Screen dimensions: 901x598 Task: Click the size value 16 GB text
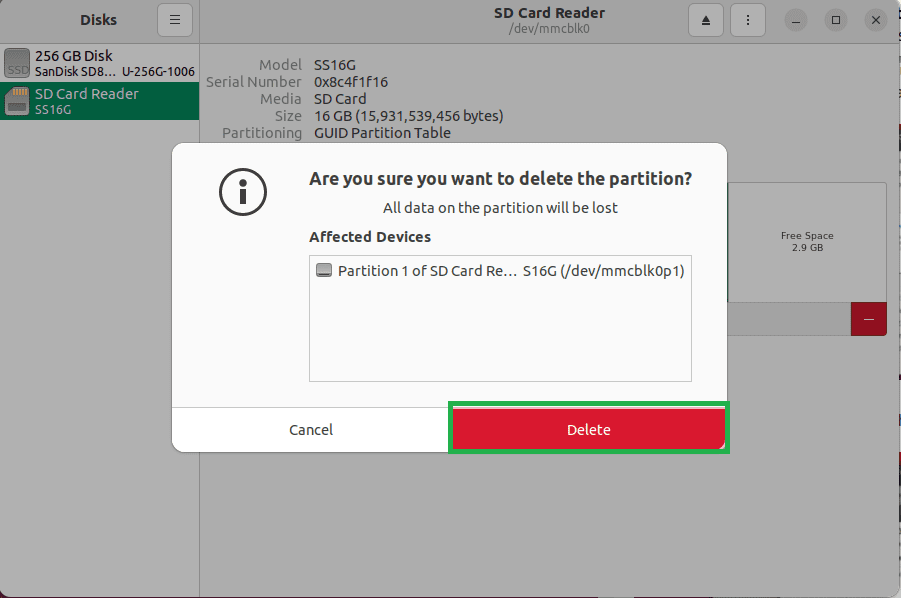[409, 116]
